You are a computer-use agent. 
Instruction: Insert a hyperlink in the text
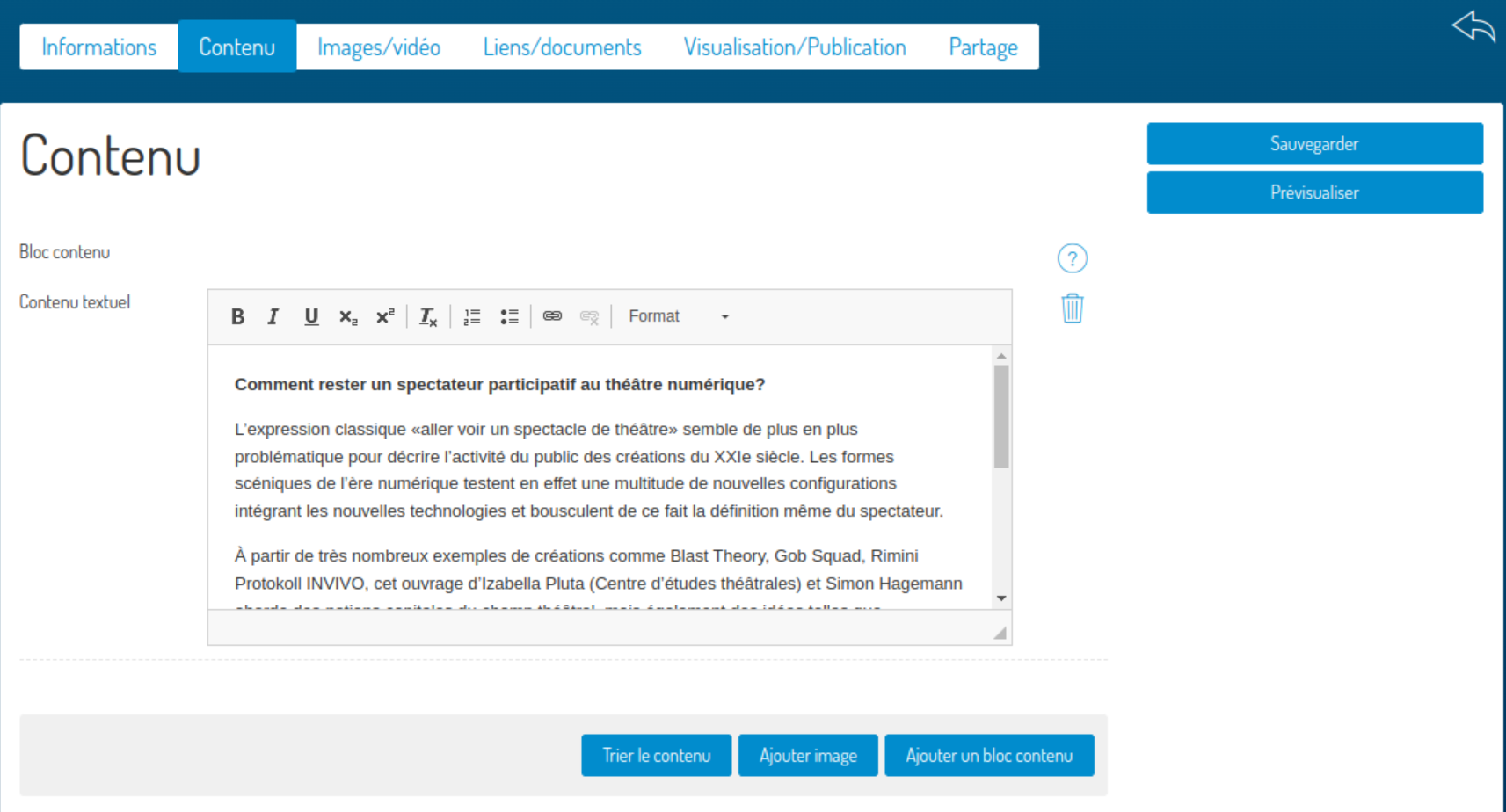552,316
